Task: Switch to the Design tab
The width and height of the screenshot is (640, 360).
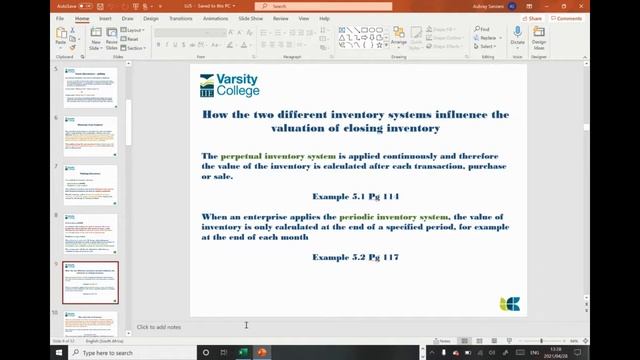Action: [x=151, y=19]
